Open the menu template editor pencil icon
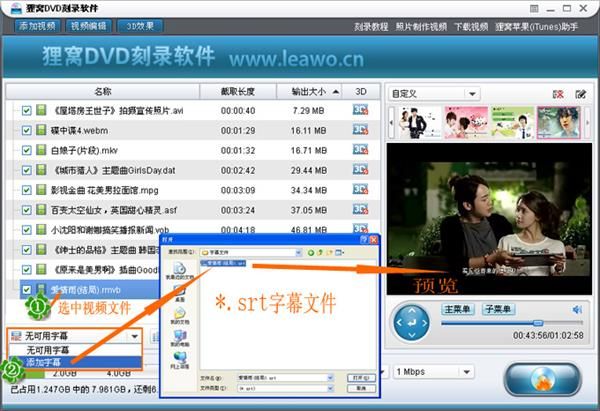600x411 pixels. coord(580,94)
